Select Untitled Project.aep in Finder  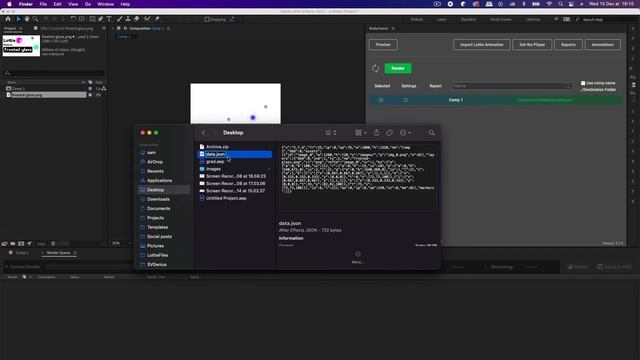tap(226, 198)
